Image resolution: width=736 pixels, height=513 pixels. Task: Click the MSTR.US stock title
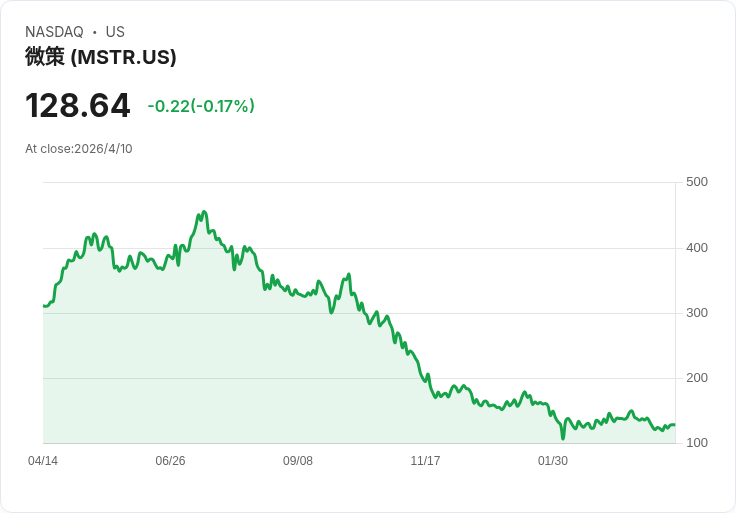click(x=101, y=57)
